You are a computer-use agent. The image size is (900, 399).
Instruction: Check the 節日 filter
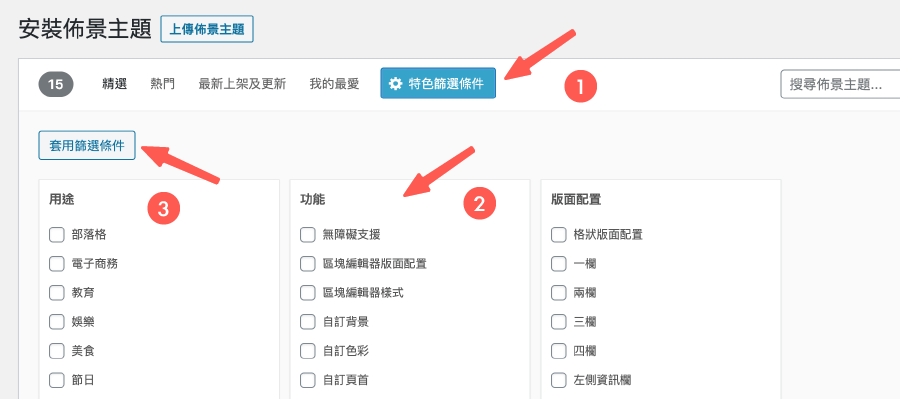[56, 379]
